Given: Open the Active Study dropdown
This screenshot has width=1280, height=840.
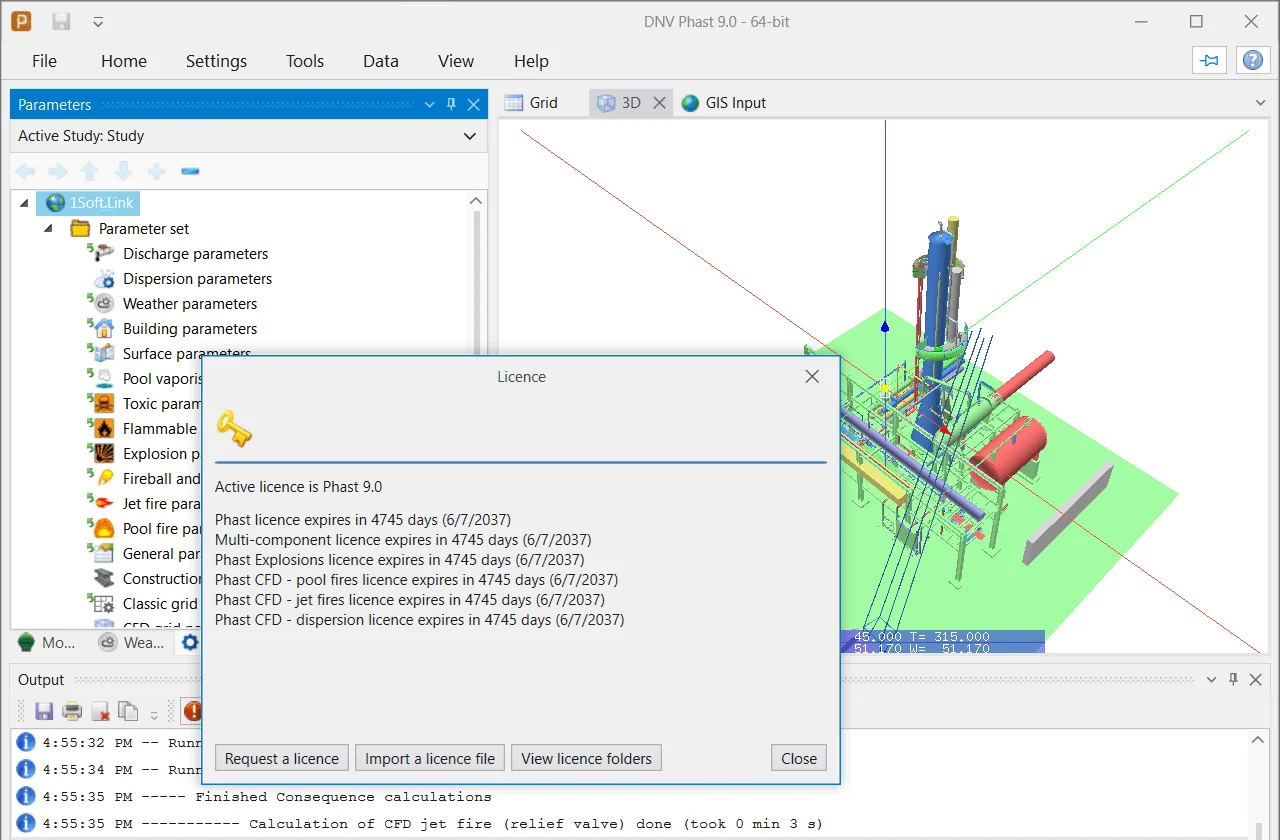Looking at the screenshot, I should (x=470, y=136).
